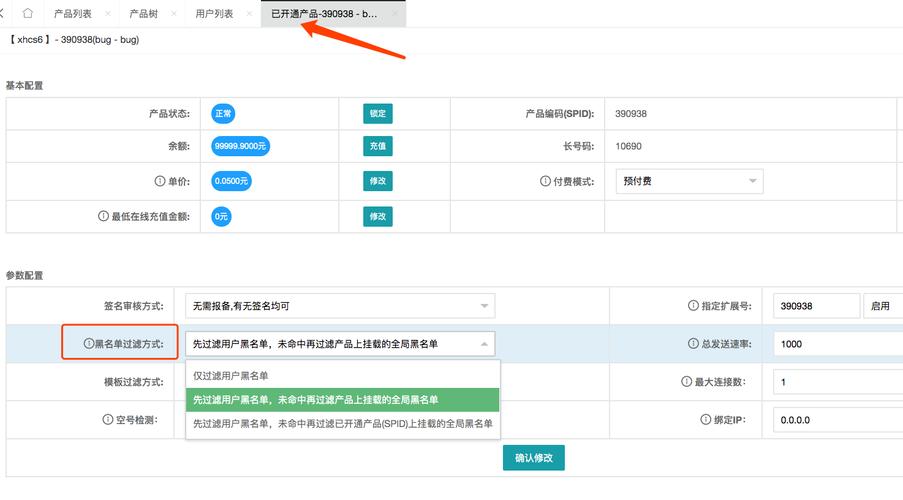Viewport: 903px width, 500px height.
Task: Select the option mentioning 已开通产品(SPID)
Action: click(x=342, y=423)
